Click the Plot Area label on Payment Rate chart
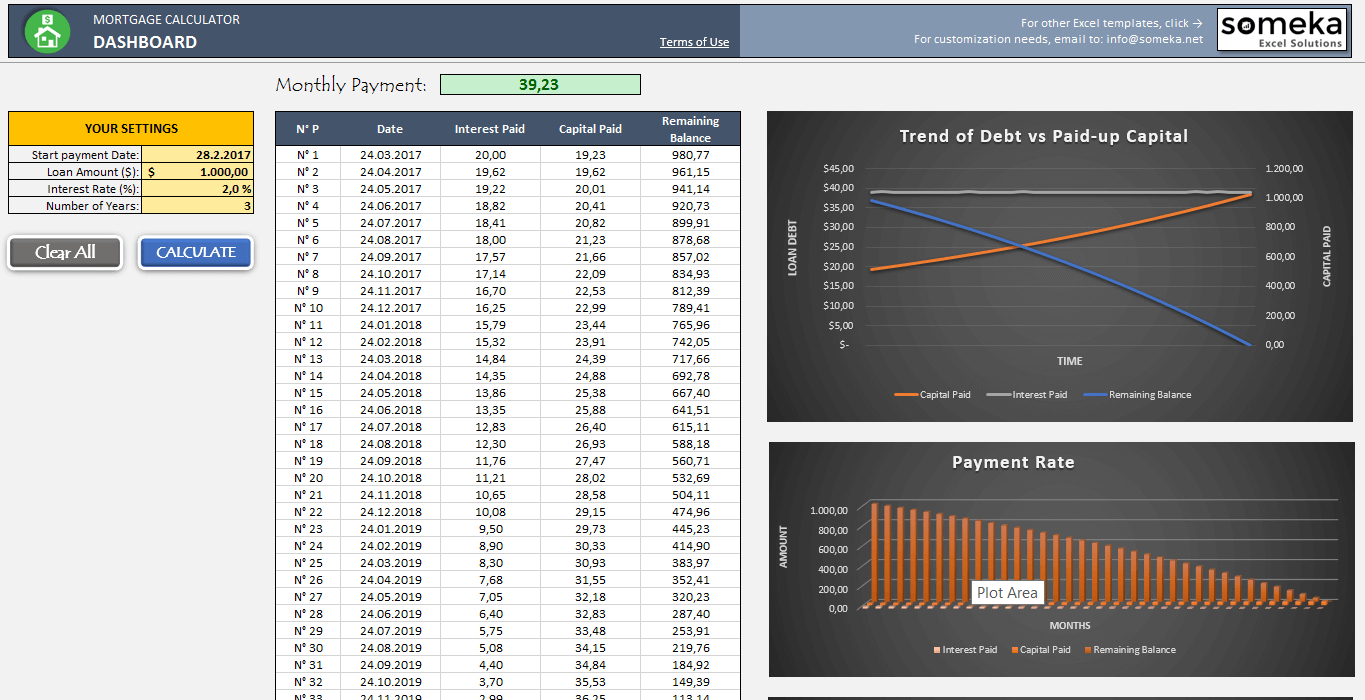1365x700 pixels. pos(1008,592)
